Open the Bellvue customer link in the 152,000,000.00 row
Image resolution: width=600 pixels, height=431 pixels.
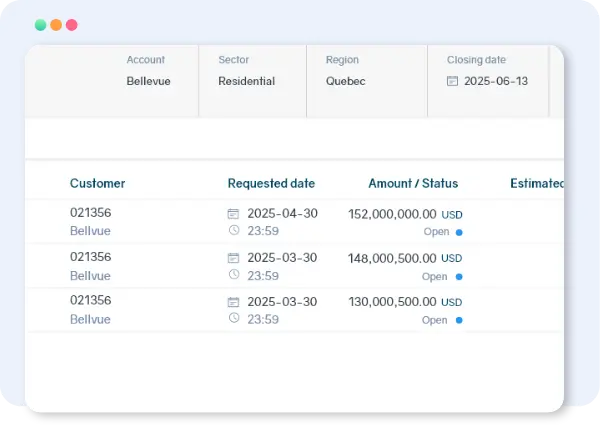click(90, 231)
